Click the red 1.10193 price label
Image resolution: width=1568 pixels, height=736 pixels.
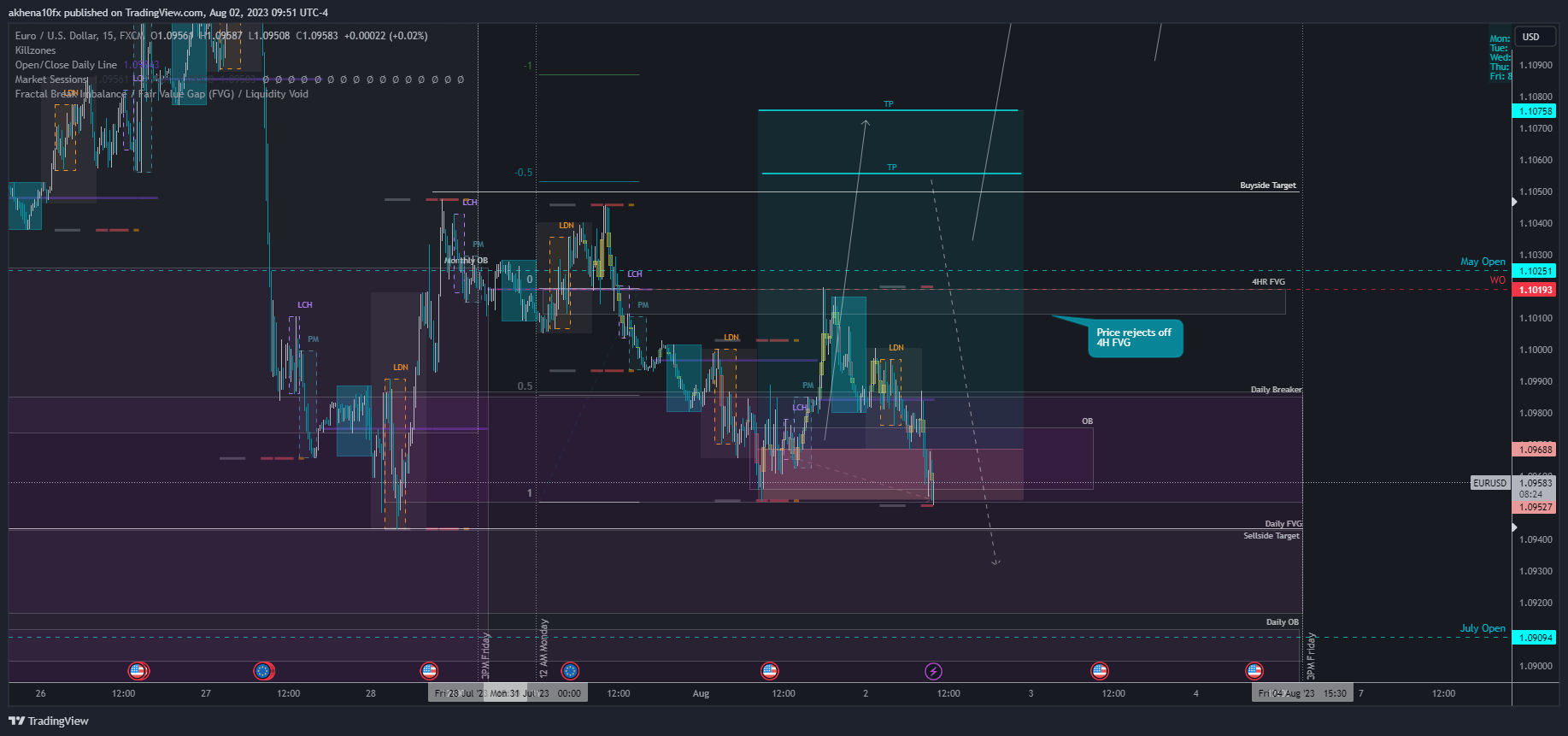coord(1535,290)
